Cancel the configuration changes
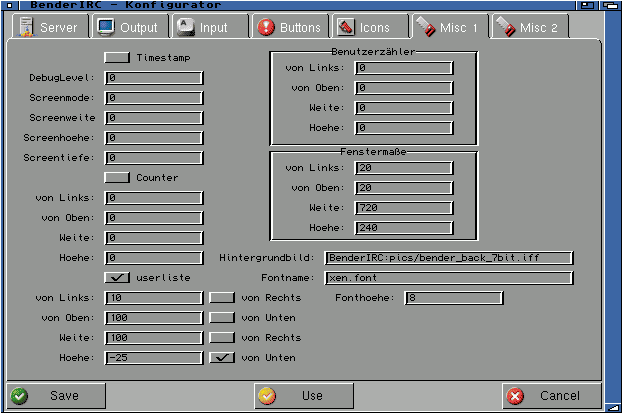 (552, 396)
